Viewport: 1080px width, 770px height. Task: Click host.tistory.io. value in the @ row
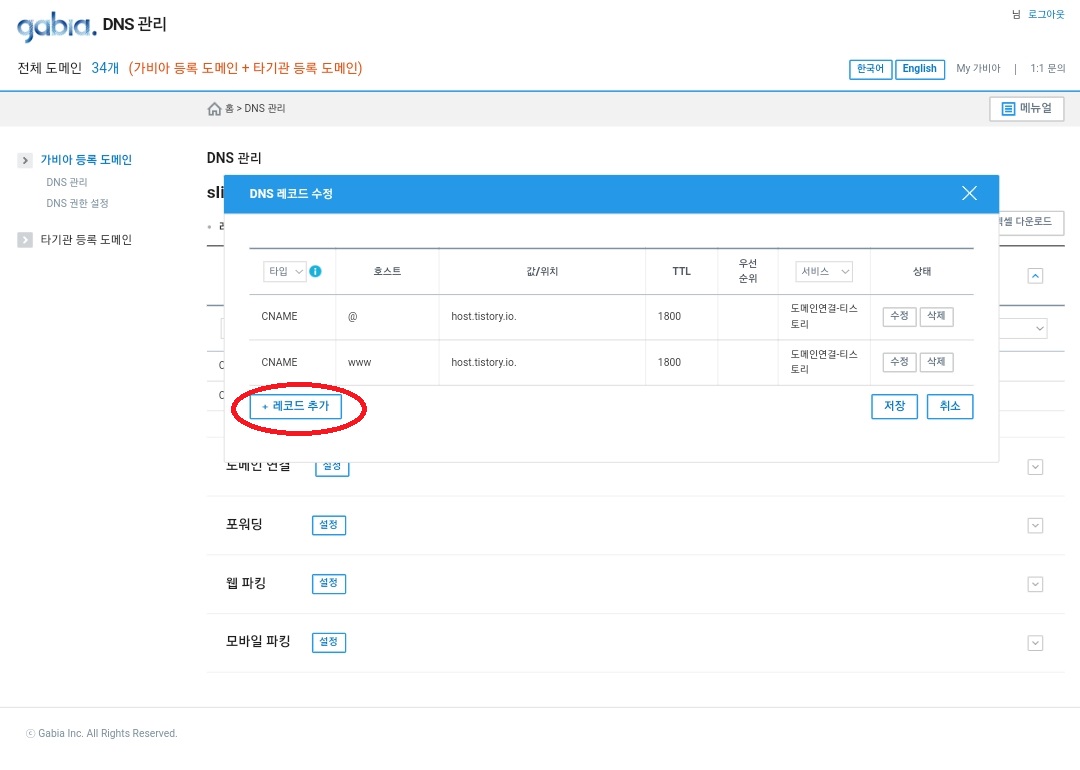coord(484,317)
